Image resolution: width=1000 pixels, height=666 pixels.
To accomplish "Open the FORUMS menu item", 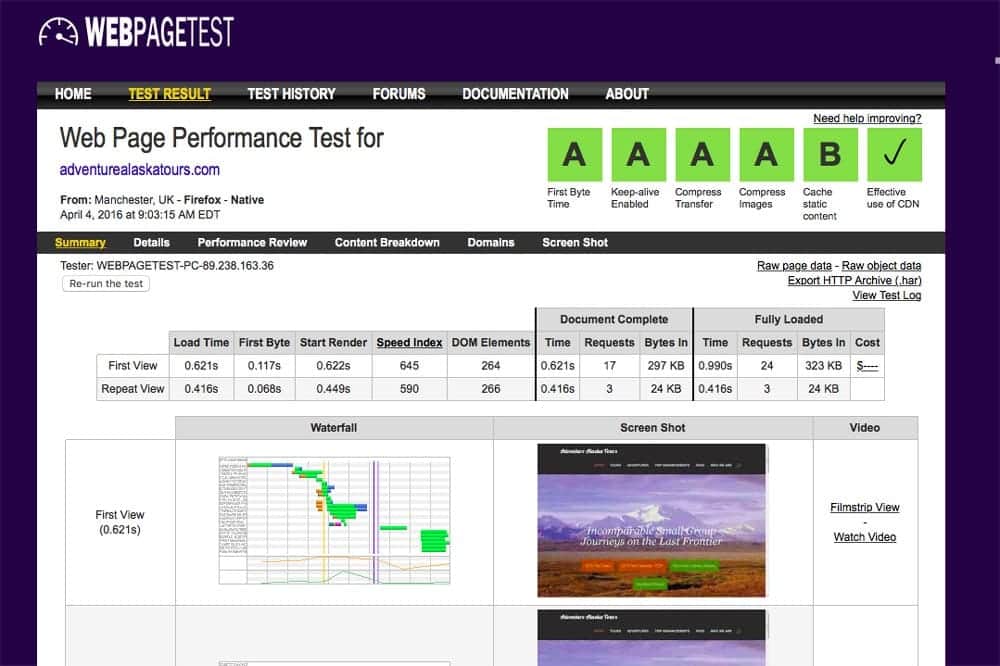I will [x=399, y=94].
